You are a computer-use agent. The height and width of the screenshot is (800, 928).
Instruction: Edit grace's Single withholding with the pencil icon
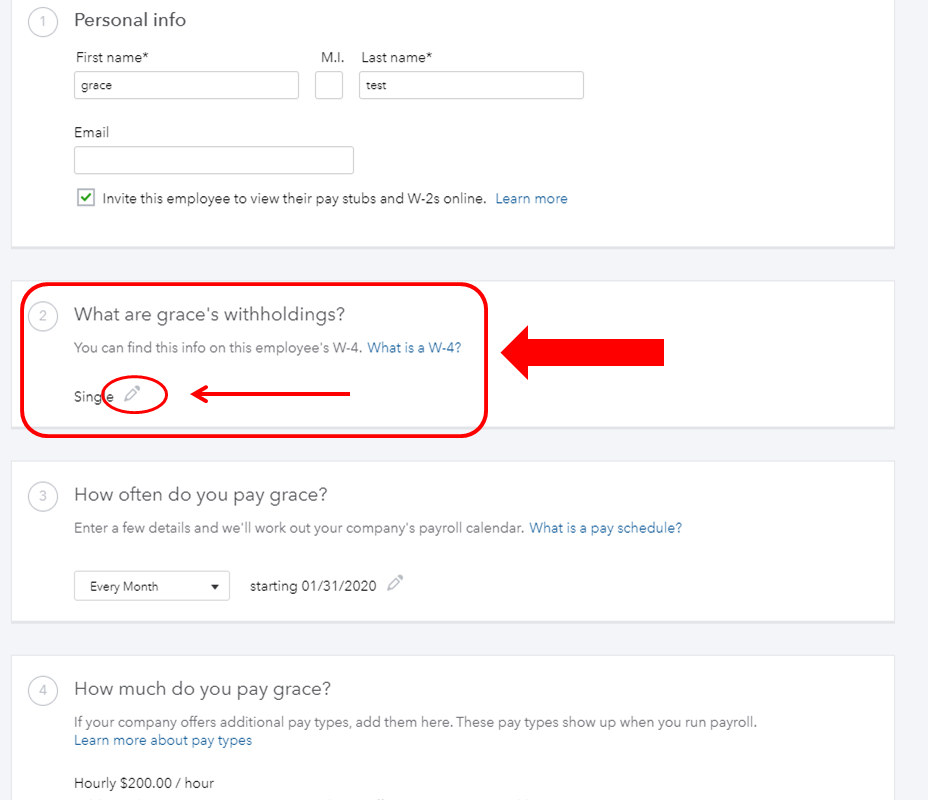pyautogui.click(x=132, y=395)
